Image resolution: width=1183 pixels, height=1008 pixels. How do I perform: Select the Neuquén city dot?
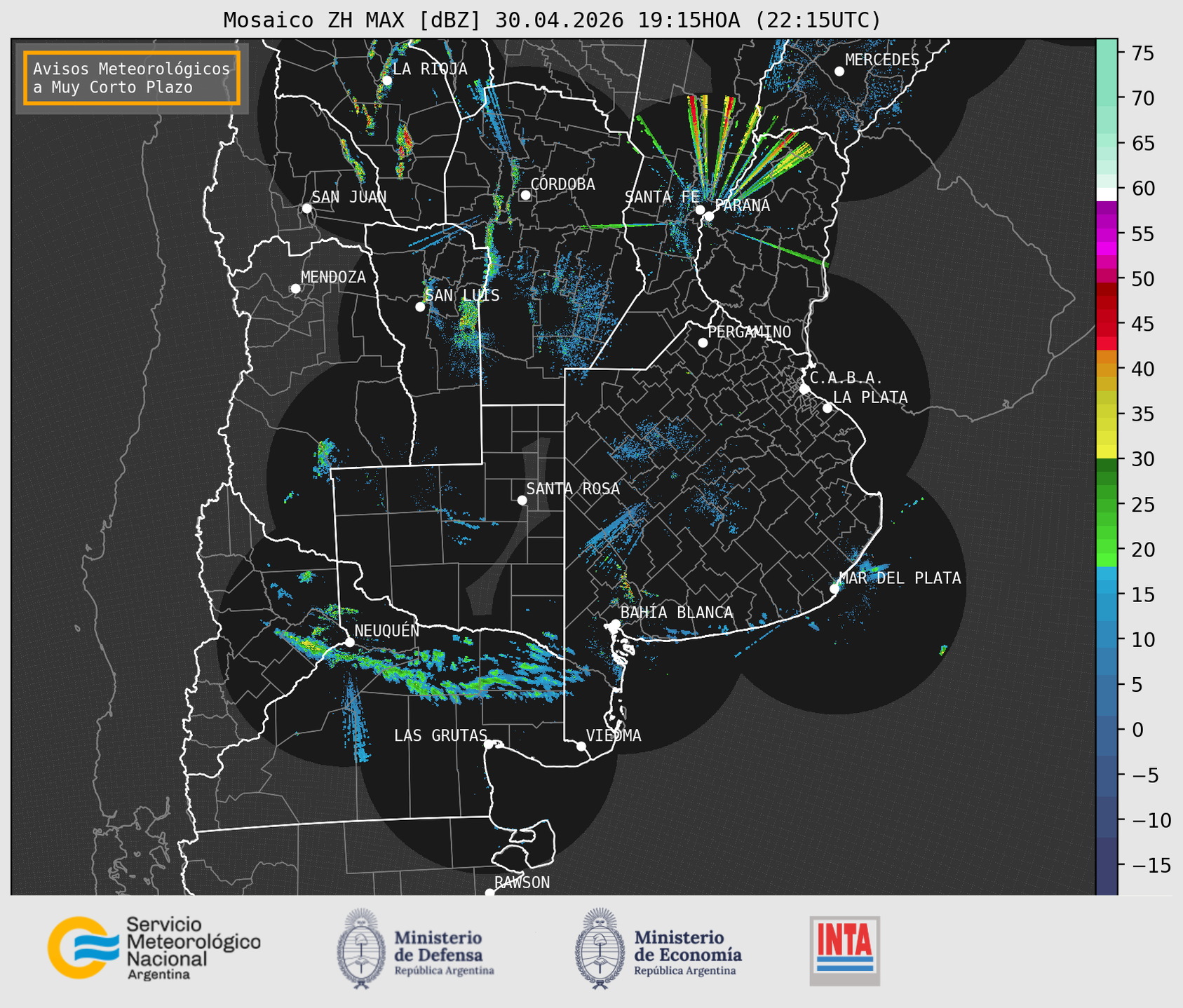[x=349, y=642]
